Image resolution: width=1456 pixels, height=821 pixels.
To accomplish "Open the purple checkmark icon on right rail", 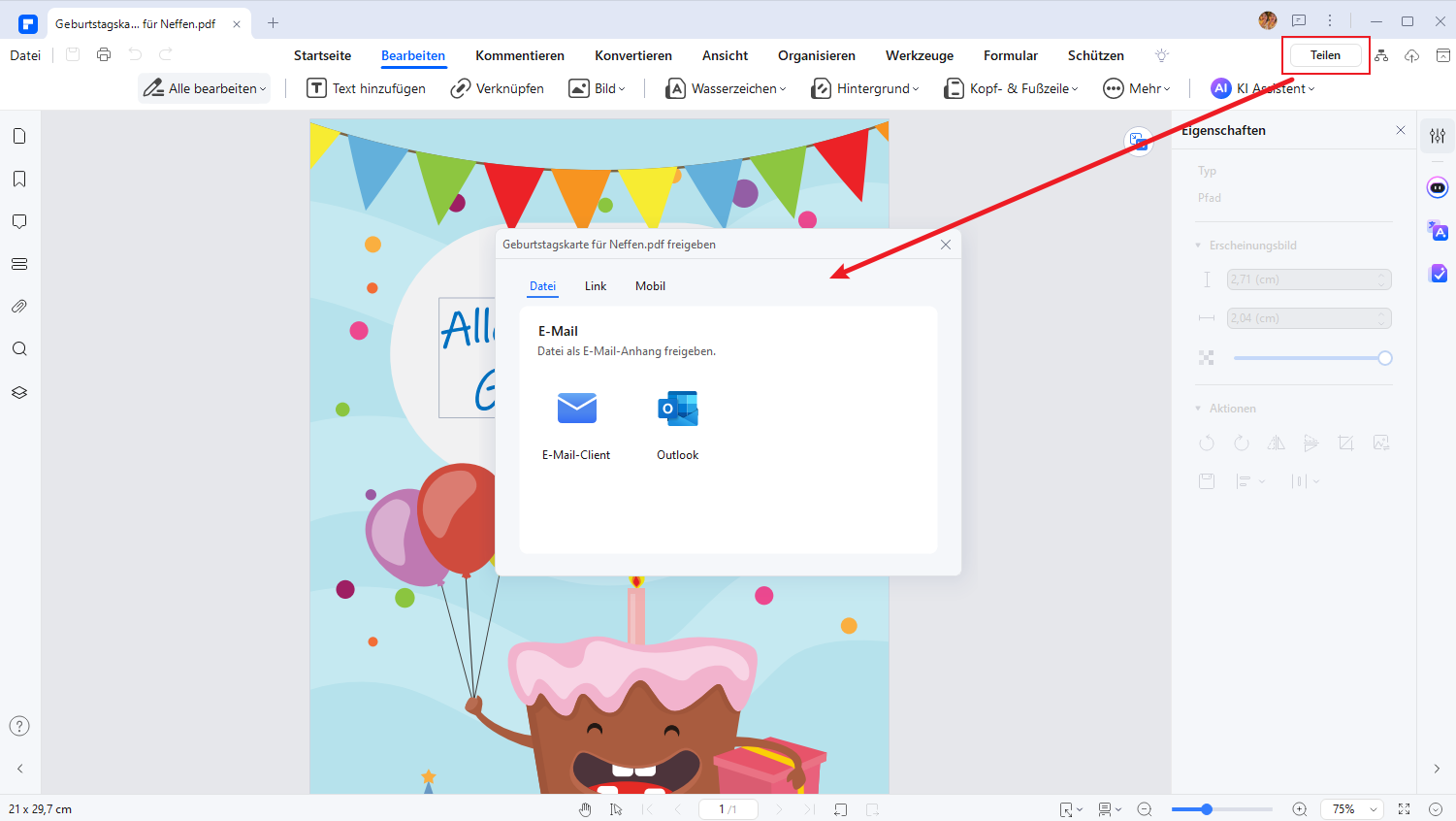I will point(1438,274).
